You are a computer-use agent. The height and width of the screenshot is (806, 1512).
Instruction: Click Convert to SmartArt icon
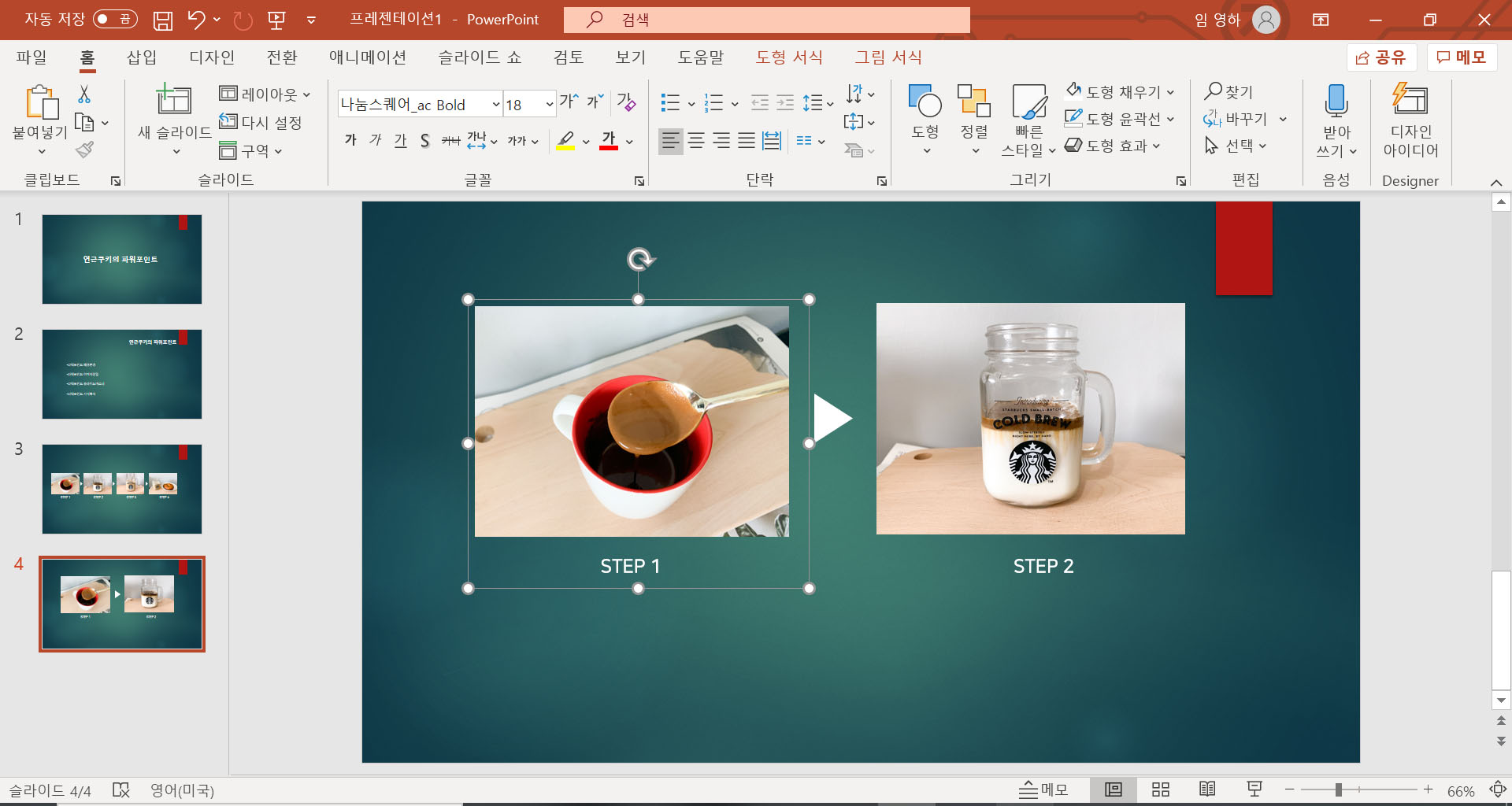854,150
